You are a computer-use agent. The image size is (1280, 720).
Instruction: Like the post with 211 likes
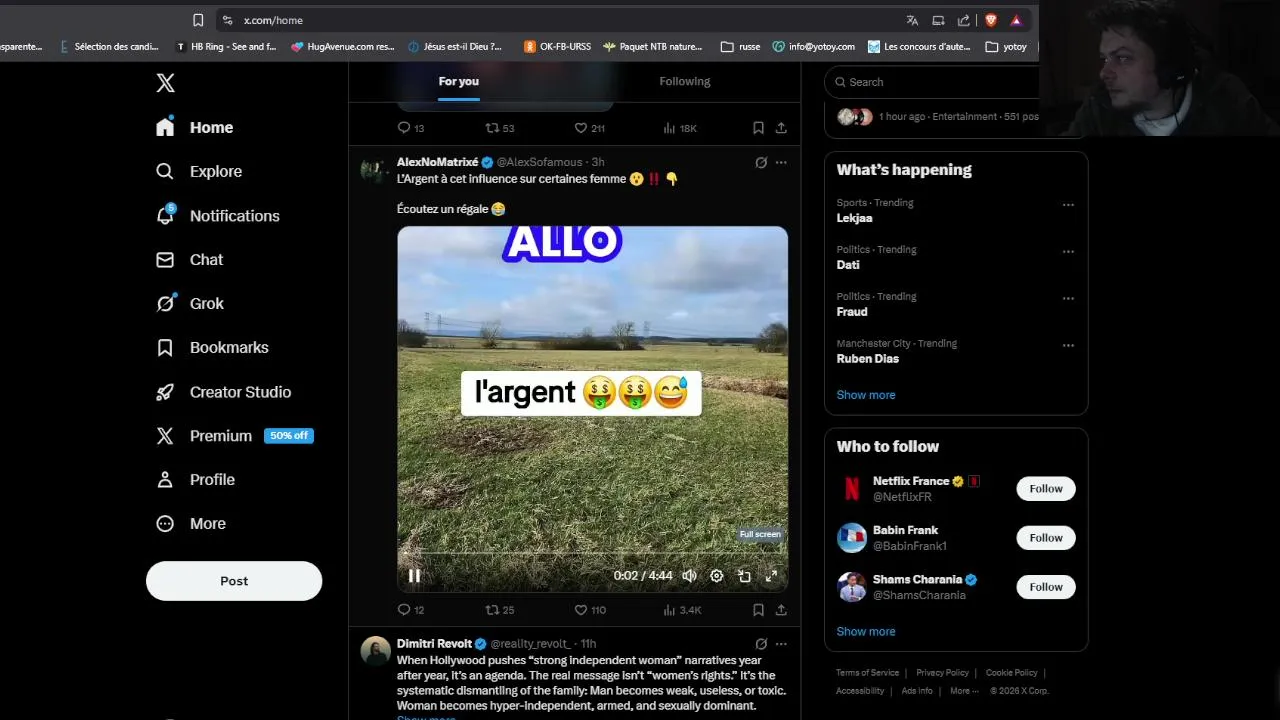pyautogui.click(x=590, y=128)
